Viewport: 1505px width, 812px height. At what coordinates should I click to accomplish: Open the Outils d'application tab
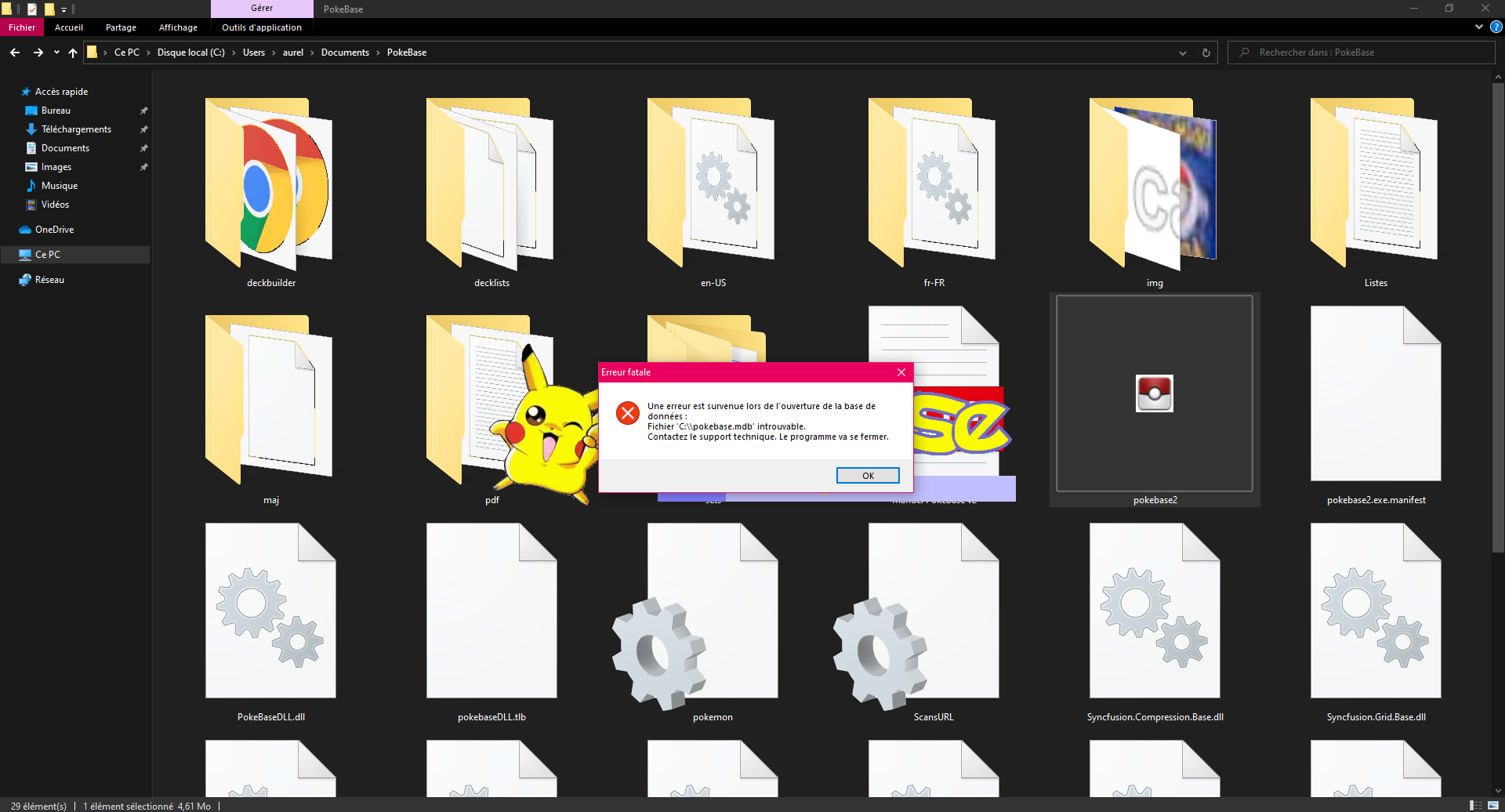(262, 27)
